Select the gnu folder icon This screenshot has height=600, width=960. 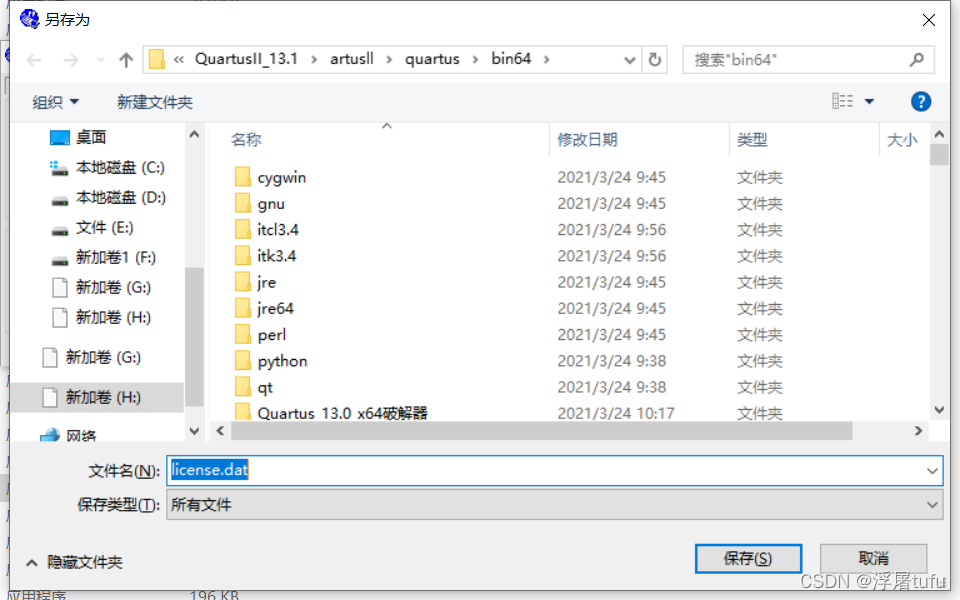point(242,203)
